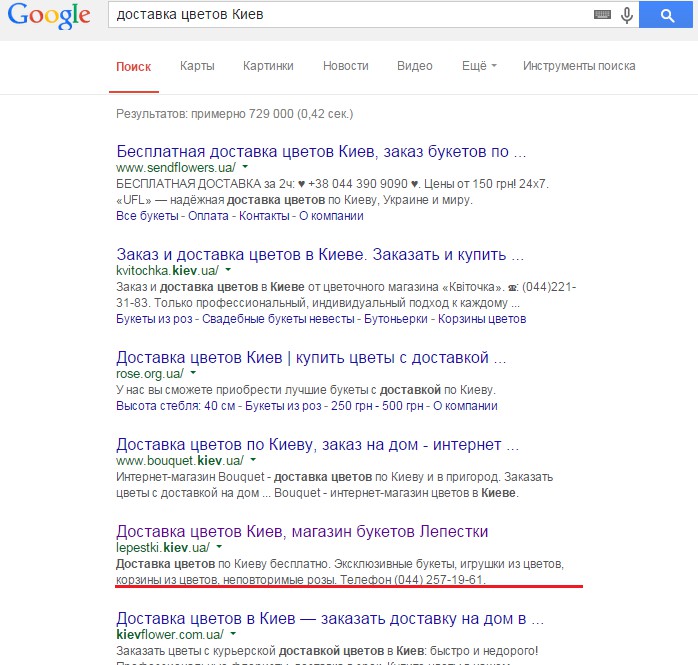This screenshot has height=665, width=698.
Task: Open 500 грн sitelink
Action: pos(403,406)
